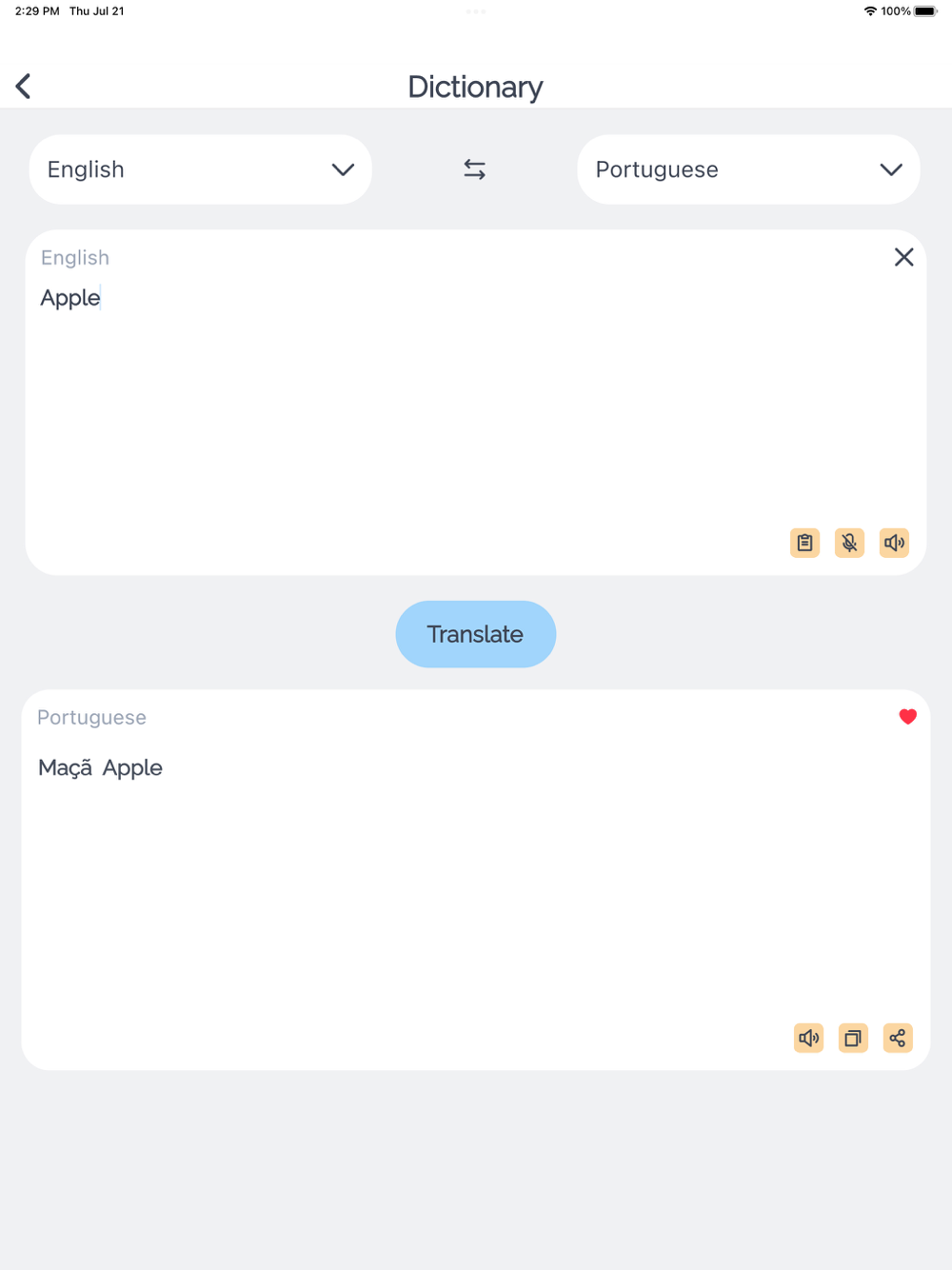The width and height of the screenshot is (952, 1270).
Task: Open the English source language dropdown
Action: pyautogui.click(x=201, y=169)
